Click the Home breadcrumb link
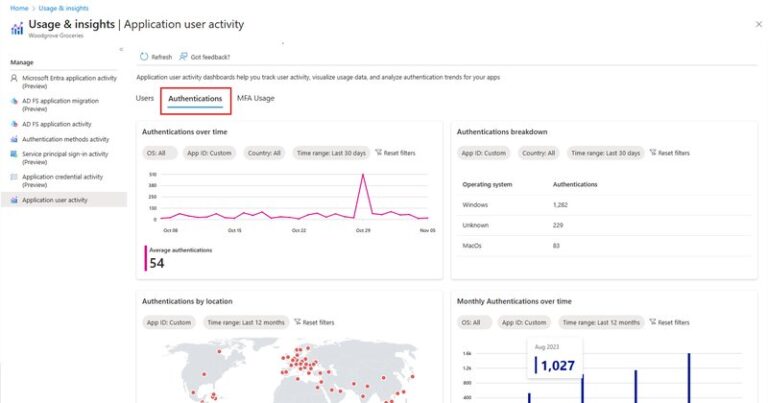This screenshot has height=403, width=768. pos(19,8)
